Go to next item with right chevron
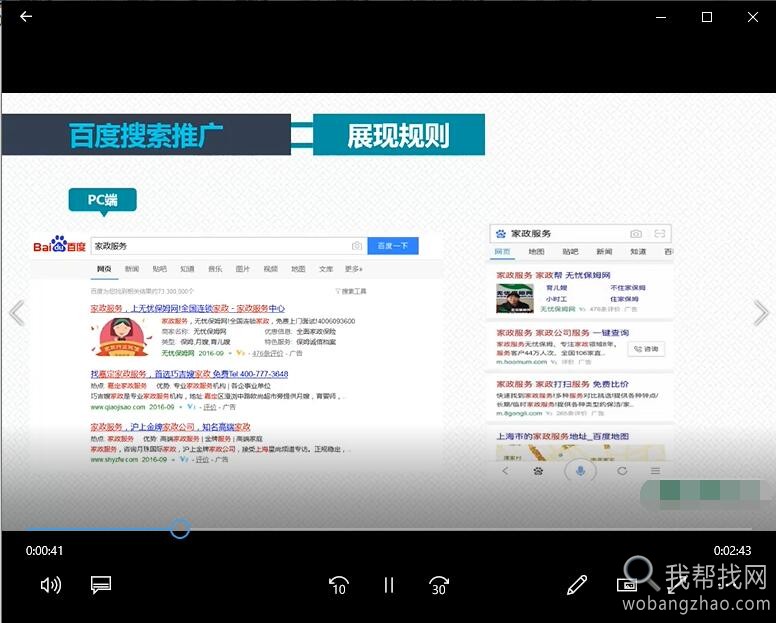The width and height of the screenshot is (776, 623). tap(760, 313)
